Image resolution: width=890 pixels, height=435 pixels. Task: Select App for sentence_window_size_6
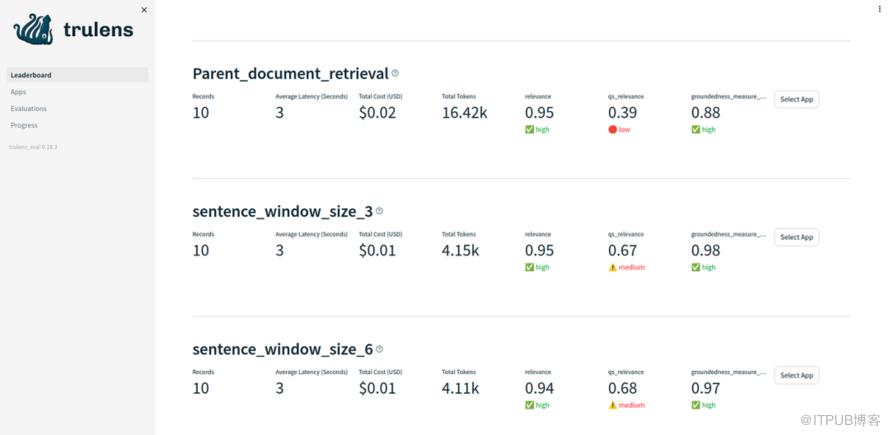(x=796, y=375)
